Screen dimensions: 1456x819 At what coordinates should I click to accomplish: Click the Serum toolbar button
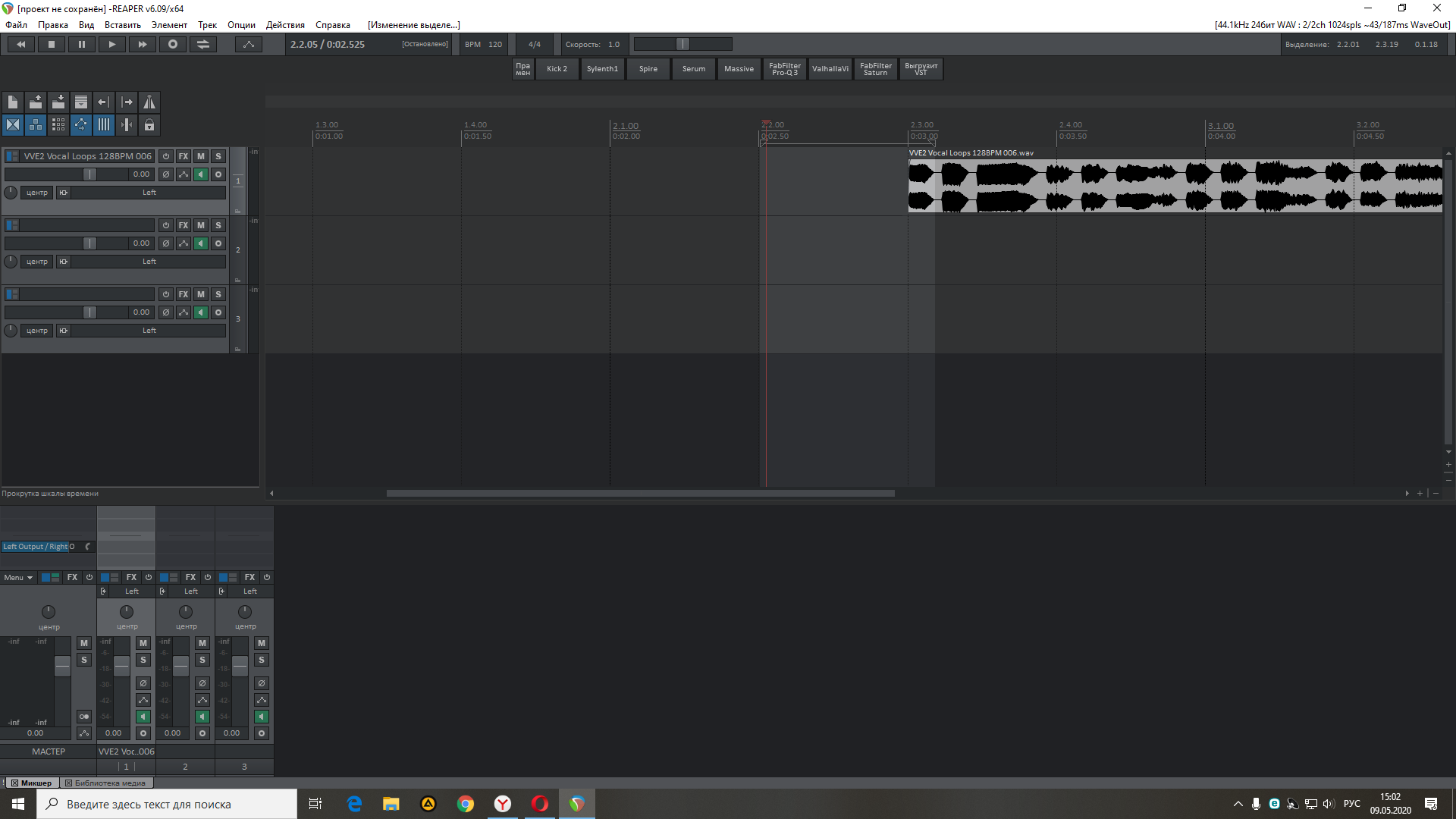click(693, 69)
